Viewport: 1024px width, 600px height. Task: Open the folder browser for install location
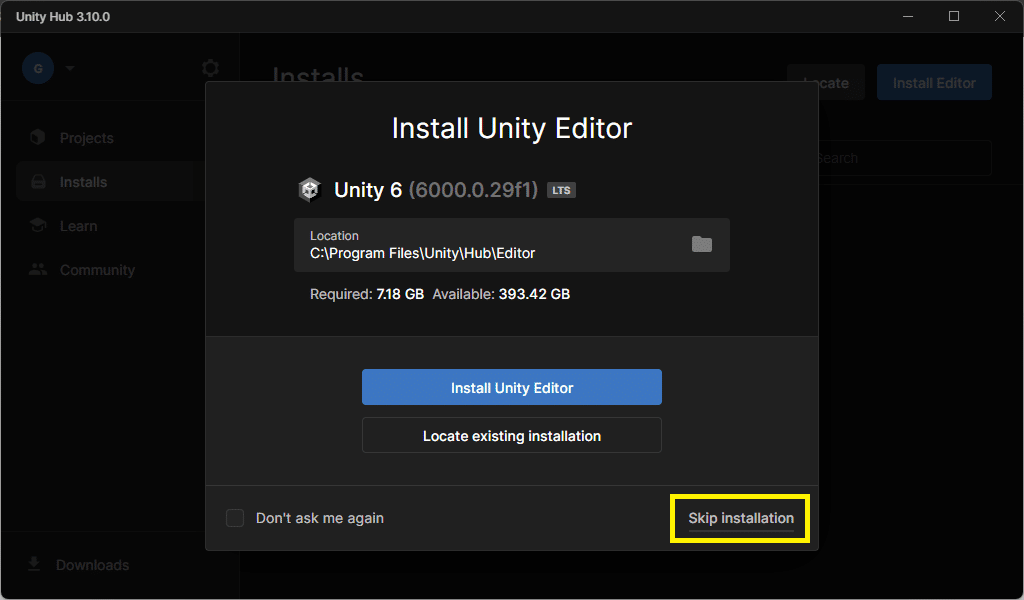[703, 244]
